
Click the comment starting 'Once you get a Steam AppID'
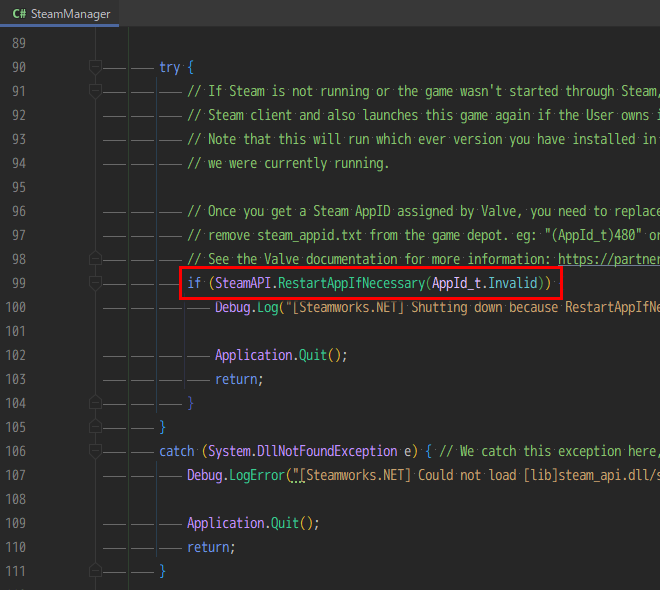click(423, 211)
